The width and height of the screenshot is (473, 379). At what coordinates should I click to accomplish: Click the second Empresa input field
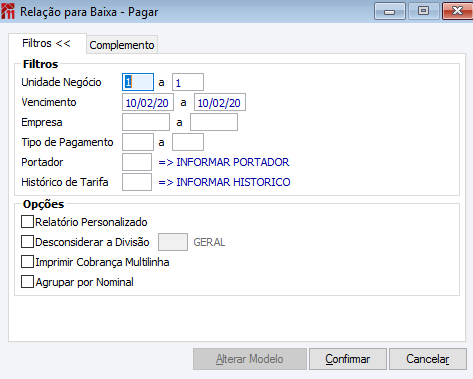(x=214, y=122)
